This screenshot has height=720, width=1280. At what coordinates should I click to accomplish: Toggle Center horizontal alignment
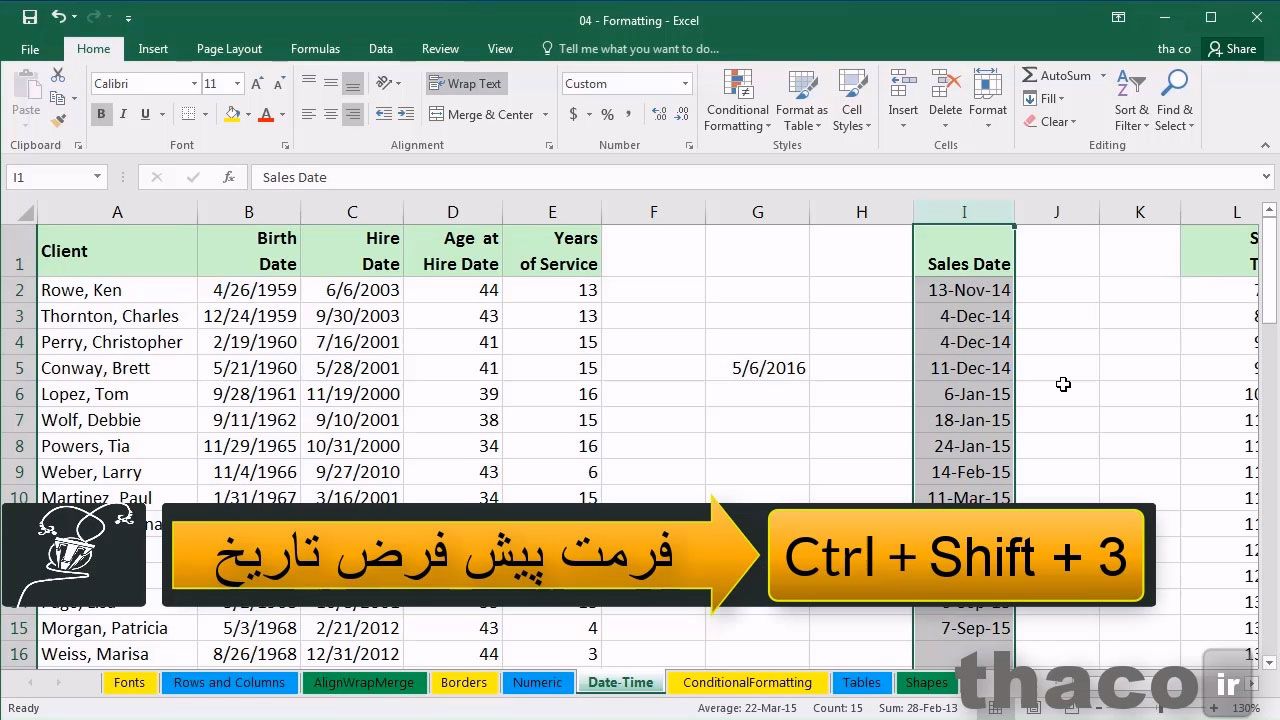331,115
